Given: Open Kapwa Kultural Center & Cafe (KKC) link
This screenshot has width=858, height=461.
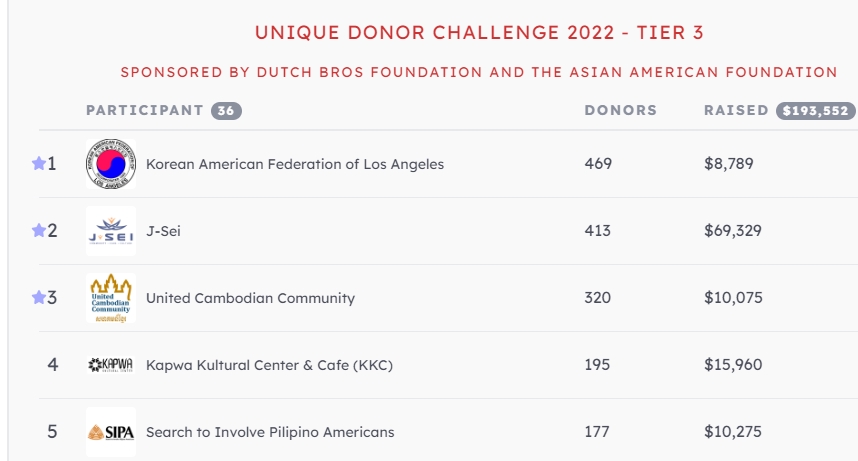Looking at the screenshot, I should pyautogui.click(x=269, y=365).
